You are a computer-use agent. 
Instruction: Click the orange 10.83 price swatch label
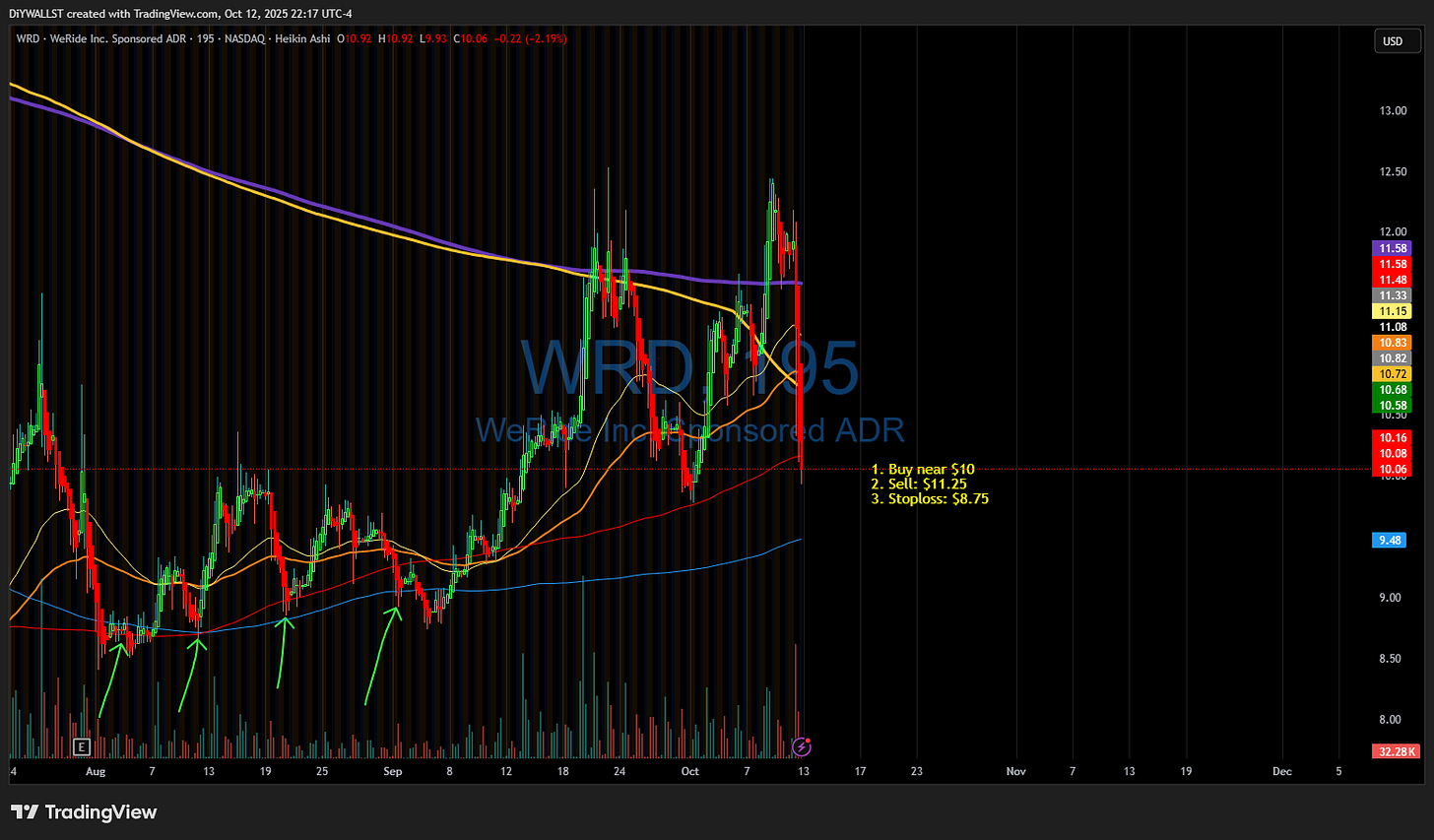point(1392,342)
